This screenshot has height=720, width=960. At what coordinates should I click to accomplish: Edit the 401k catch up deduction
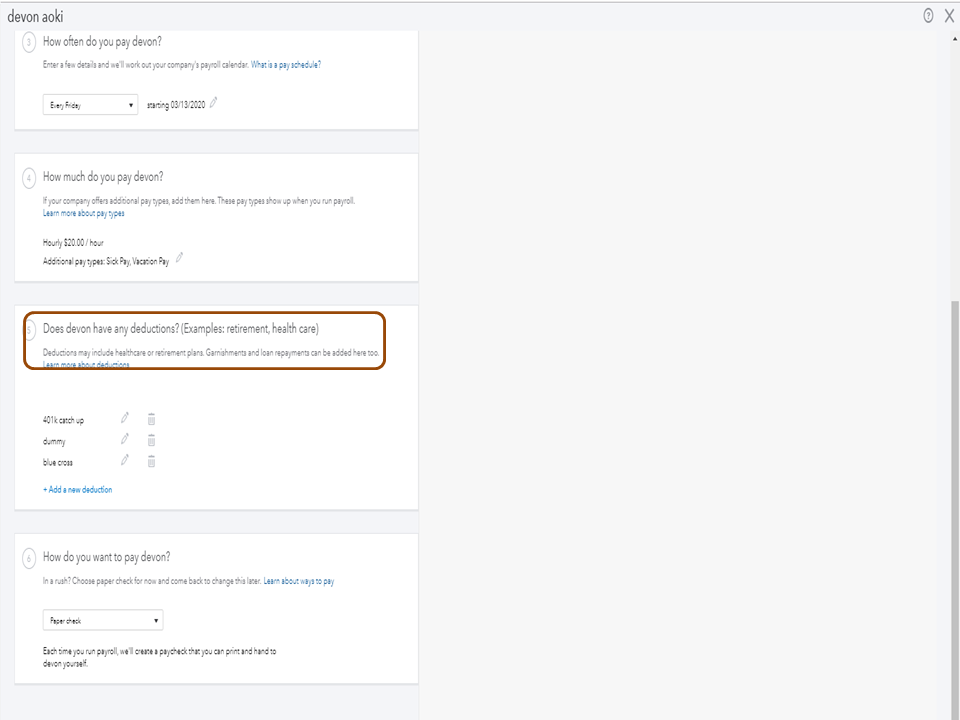point(125,418)
